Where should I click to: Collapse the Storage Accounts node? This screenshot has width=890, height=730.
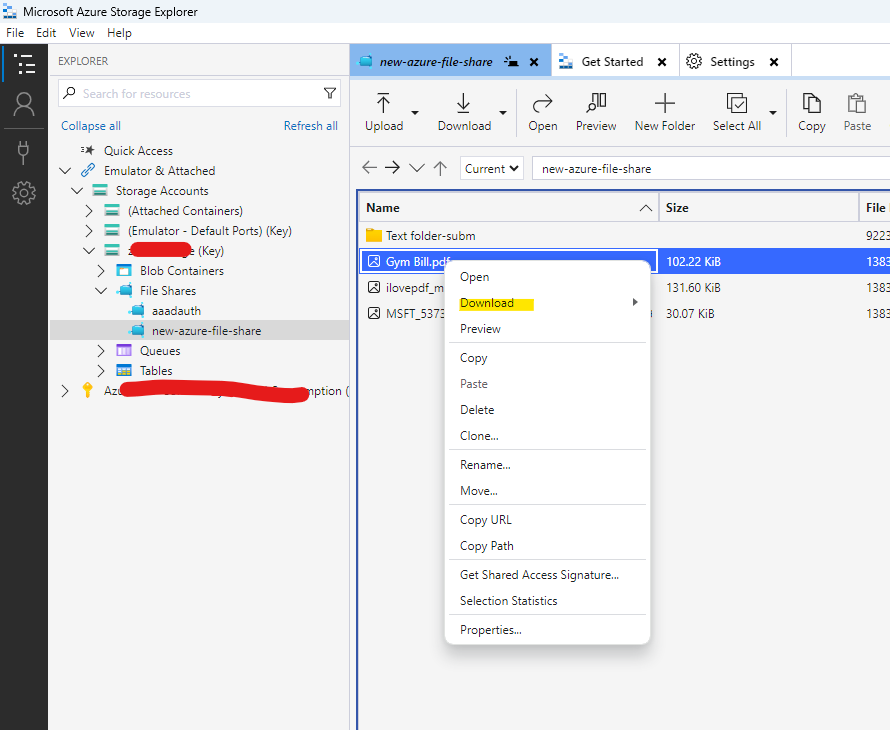[77, 191]
